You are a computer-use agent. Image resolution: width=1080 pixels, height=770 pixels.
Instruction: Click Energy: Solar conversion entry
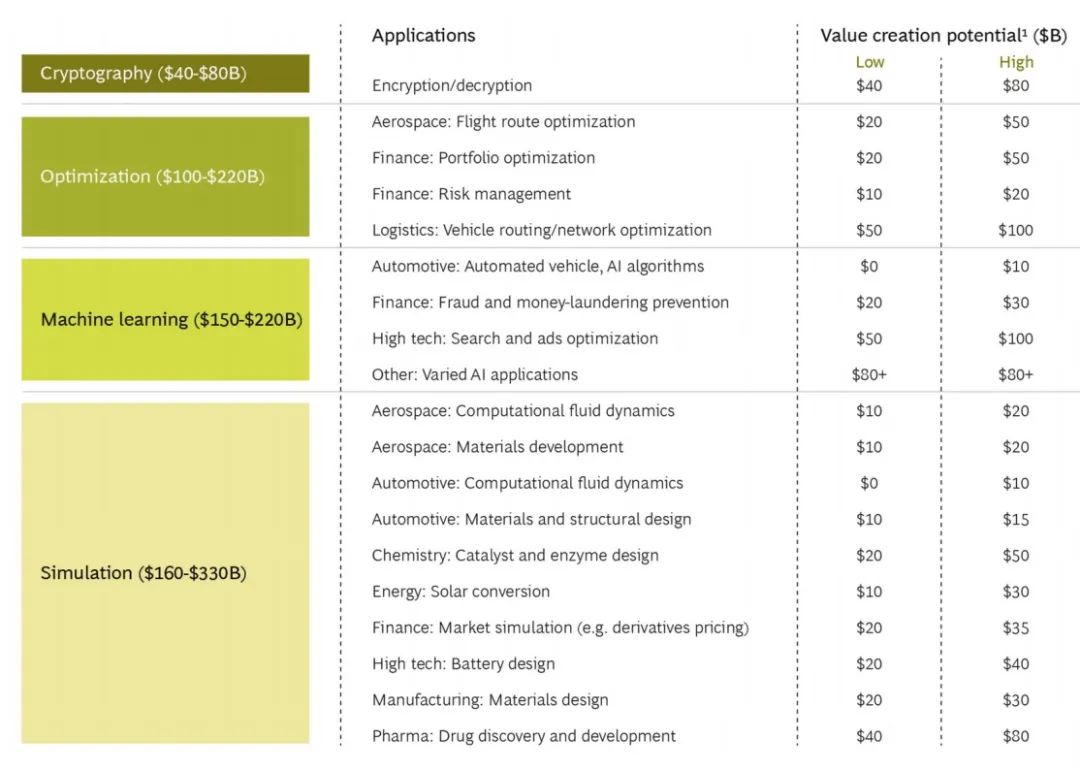pyautogui.click(x=460, y=592)
